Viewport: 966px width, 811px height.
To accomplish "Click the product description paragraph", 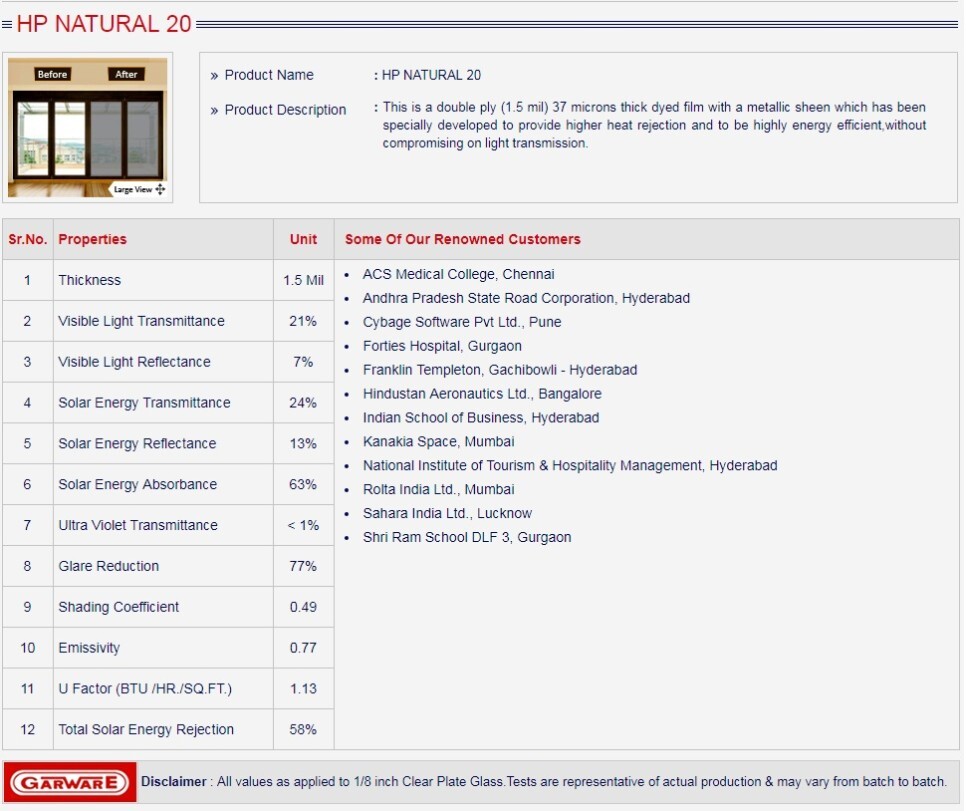I will click(x=654, y=125).
